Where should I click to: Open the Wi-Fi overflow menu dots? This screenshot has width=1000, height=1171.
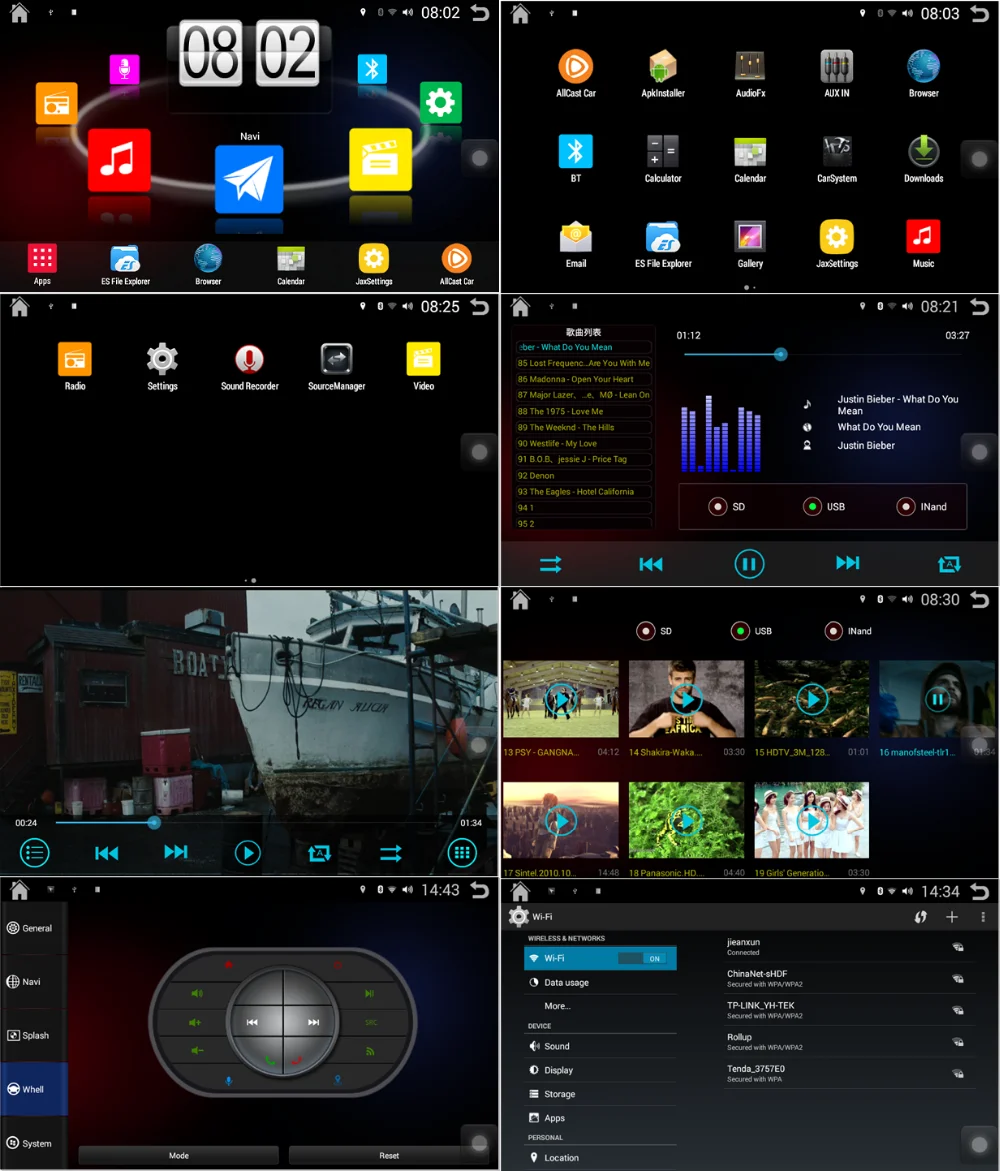[x=983, y=916]
